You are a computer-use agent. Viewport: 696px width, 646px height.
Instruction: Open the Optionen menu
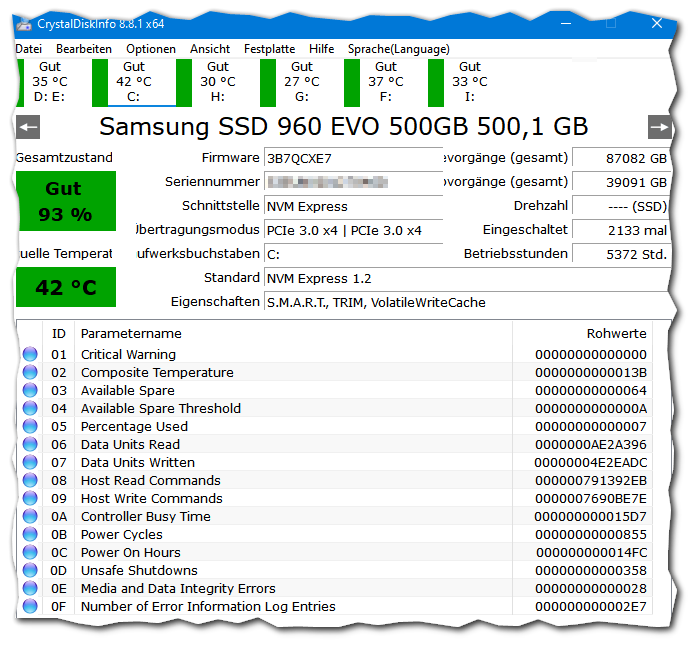[151, 49]
